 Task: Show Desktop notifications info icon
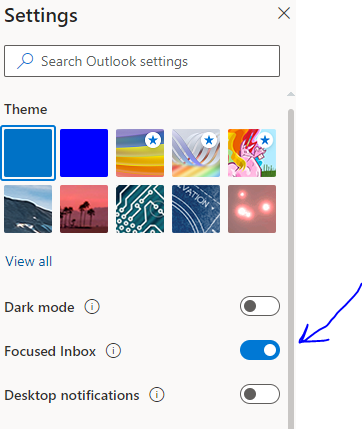coord(157,395)
